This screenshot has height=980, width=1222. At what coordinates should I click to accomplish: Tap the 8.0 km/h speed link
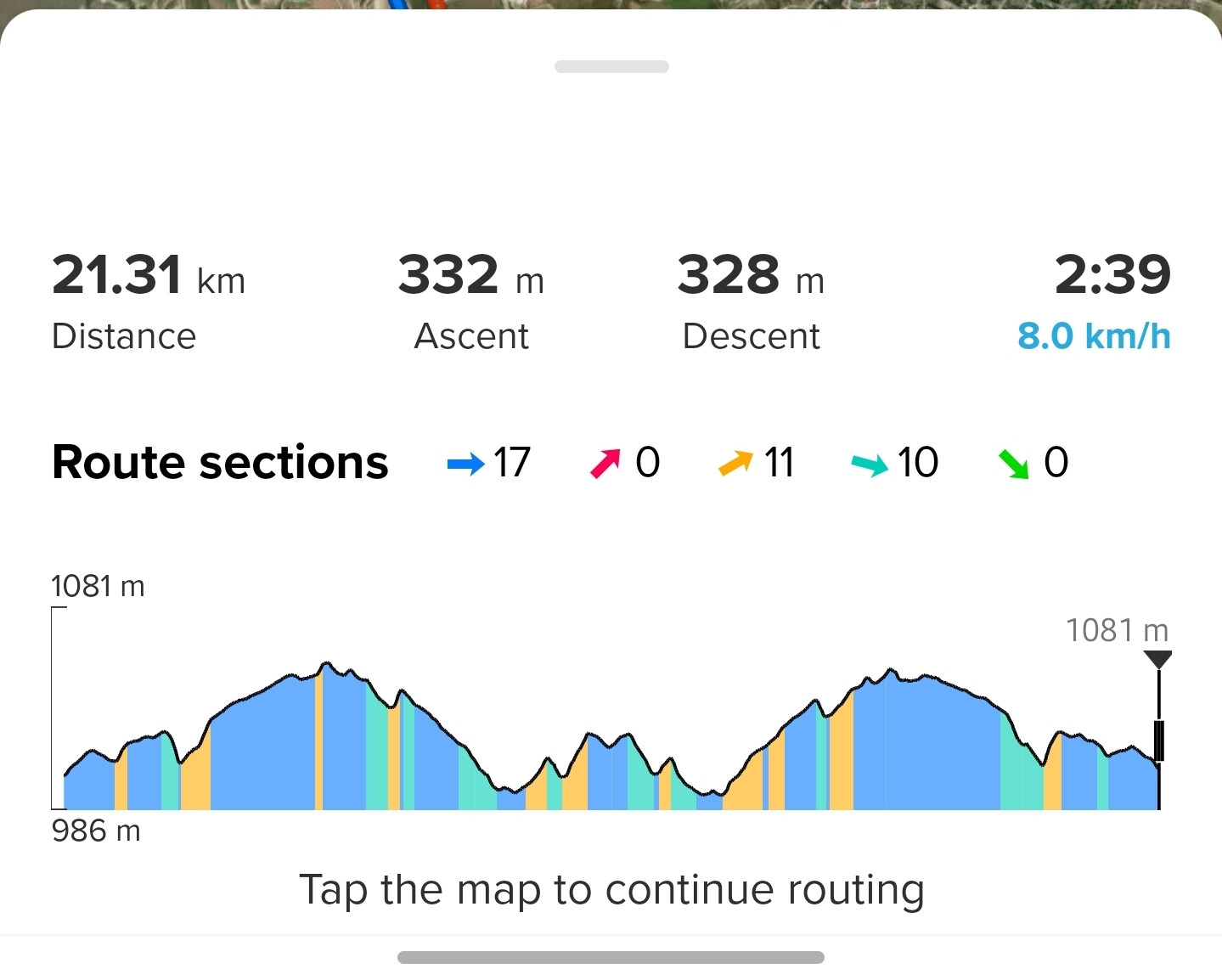click(1094, 336)
